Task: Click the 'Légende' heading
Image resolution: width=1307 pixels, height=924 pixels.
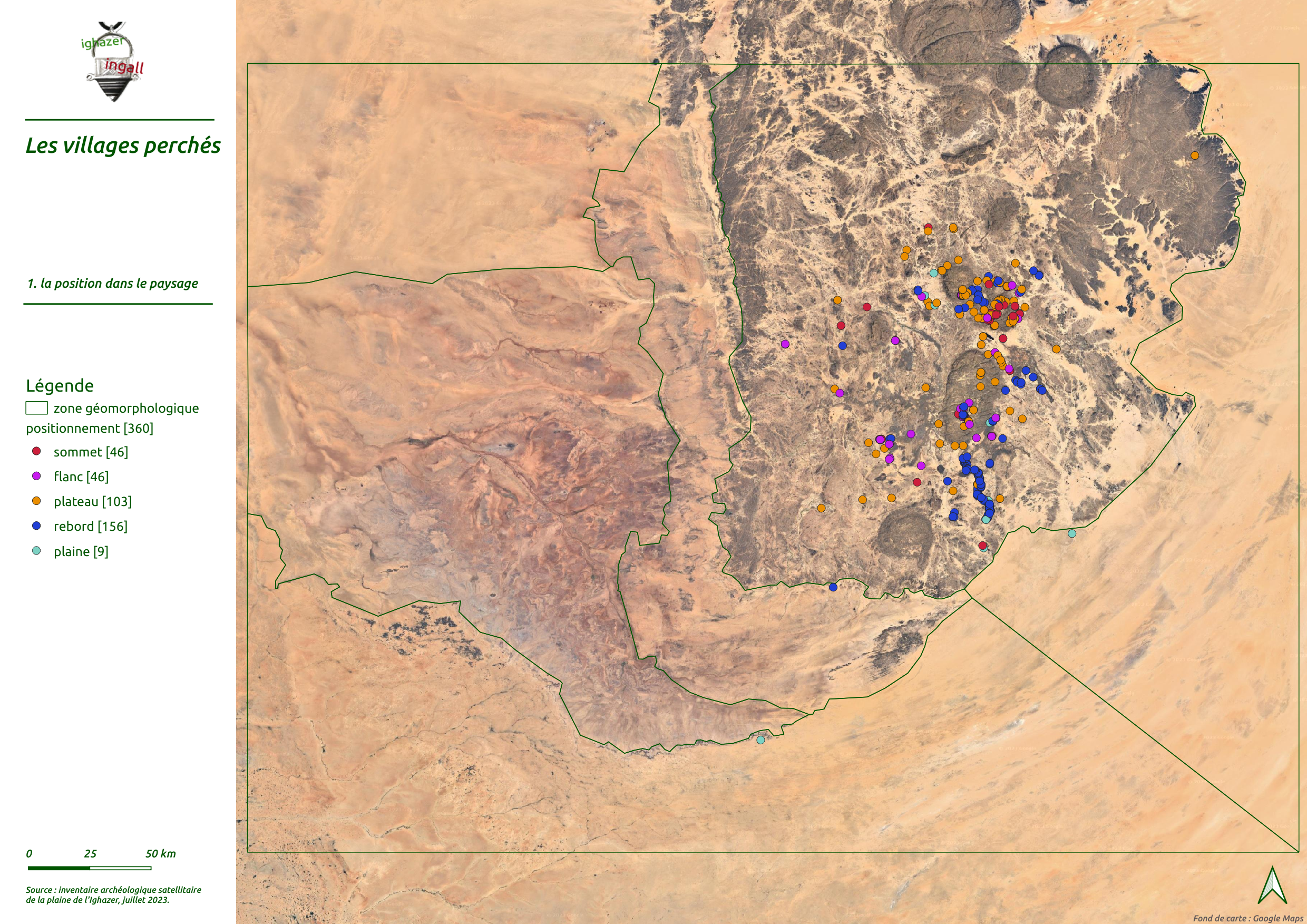Action: [x=60, y=386]
